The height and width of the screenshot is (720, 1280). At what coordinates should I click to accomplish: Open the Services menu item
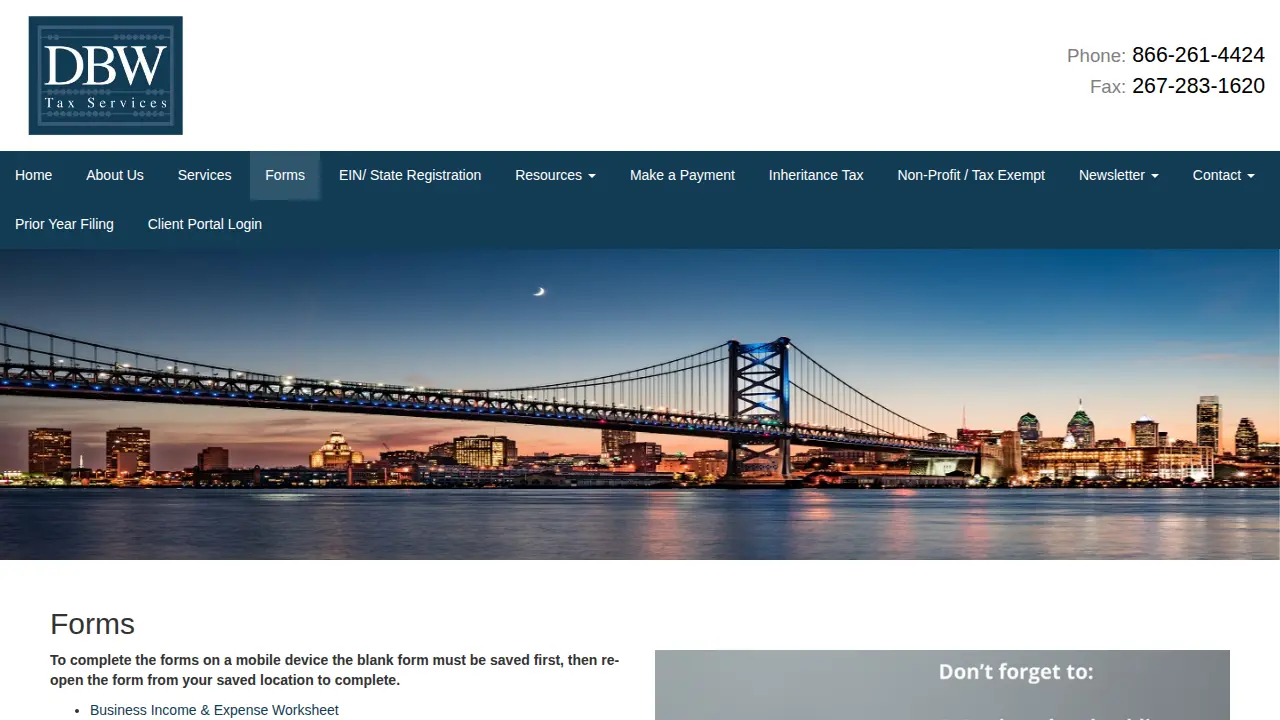click(204, 175)
